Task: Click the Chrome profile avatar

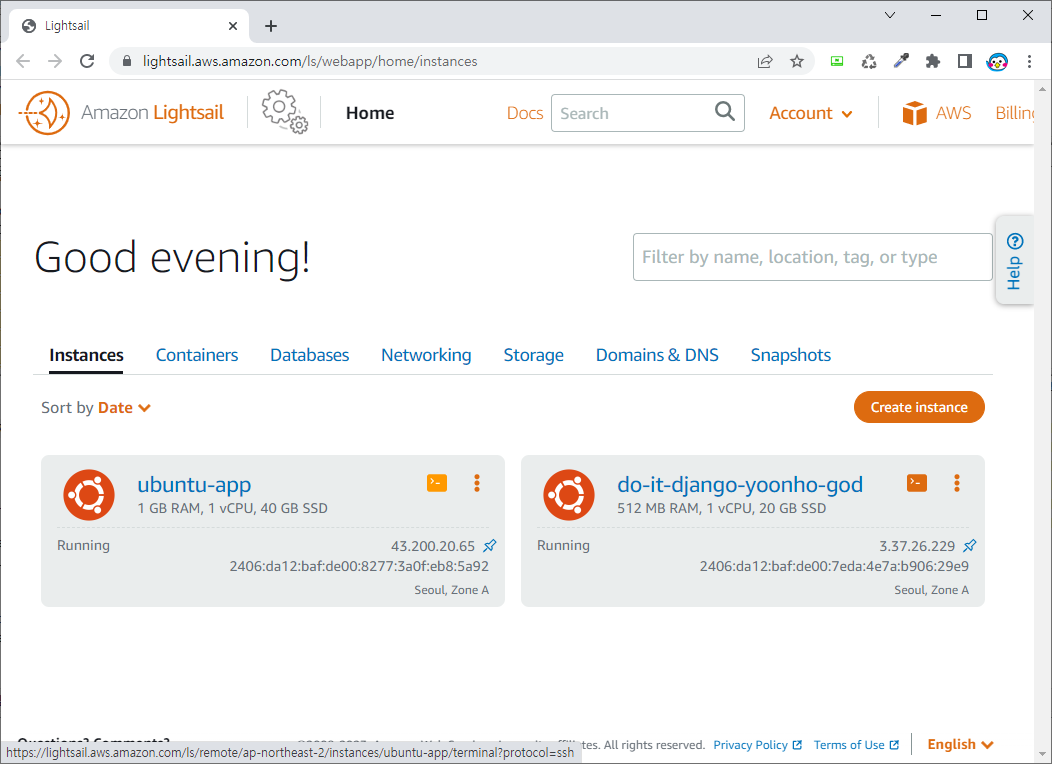Action: click(x=997, y=62)
